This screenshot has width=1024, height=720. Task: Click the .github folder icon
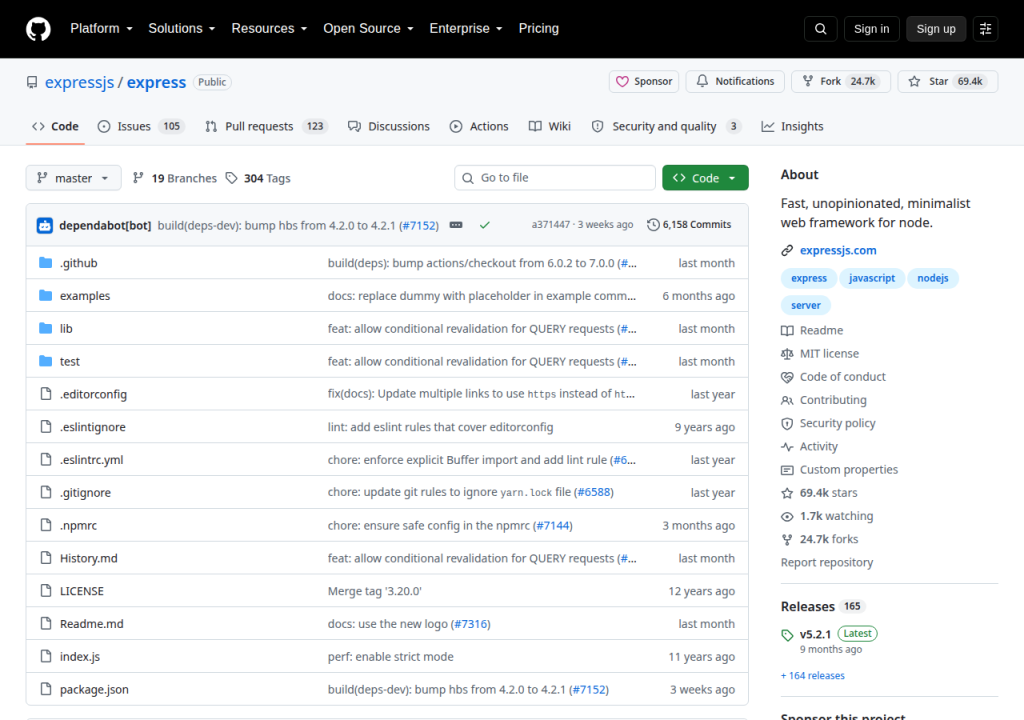45,263
